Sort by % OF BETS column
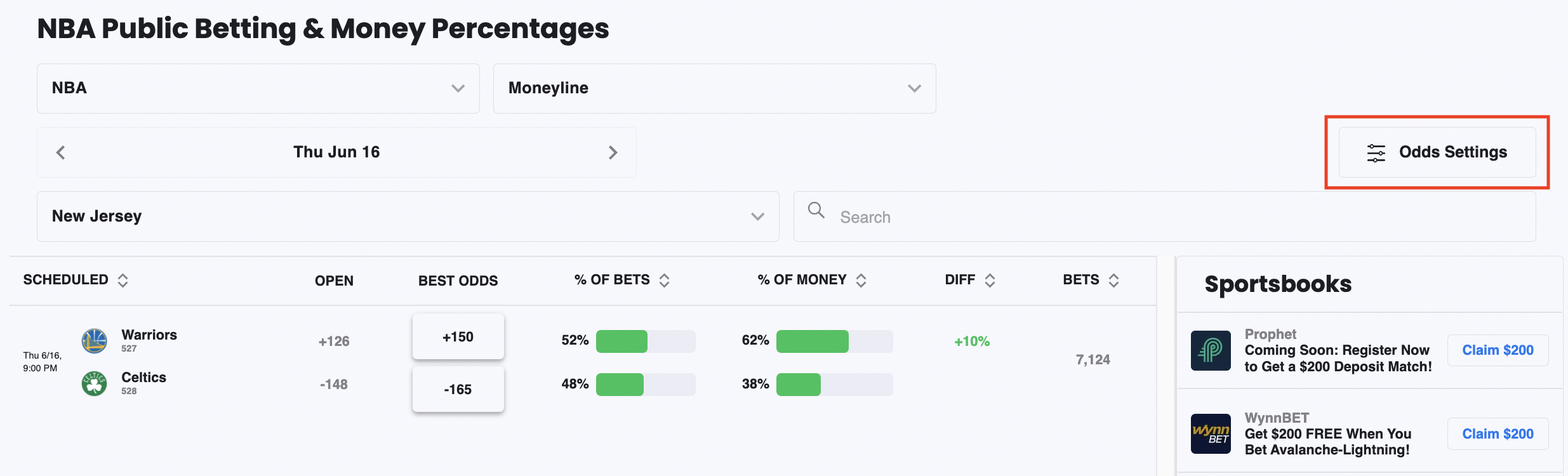The height and width of the screenshot is (476, 1568). [x=664, y=281]
